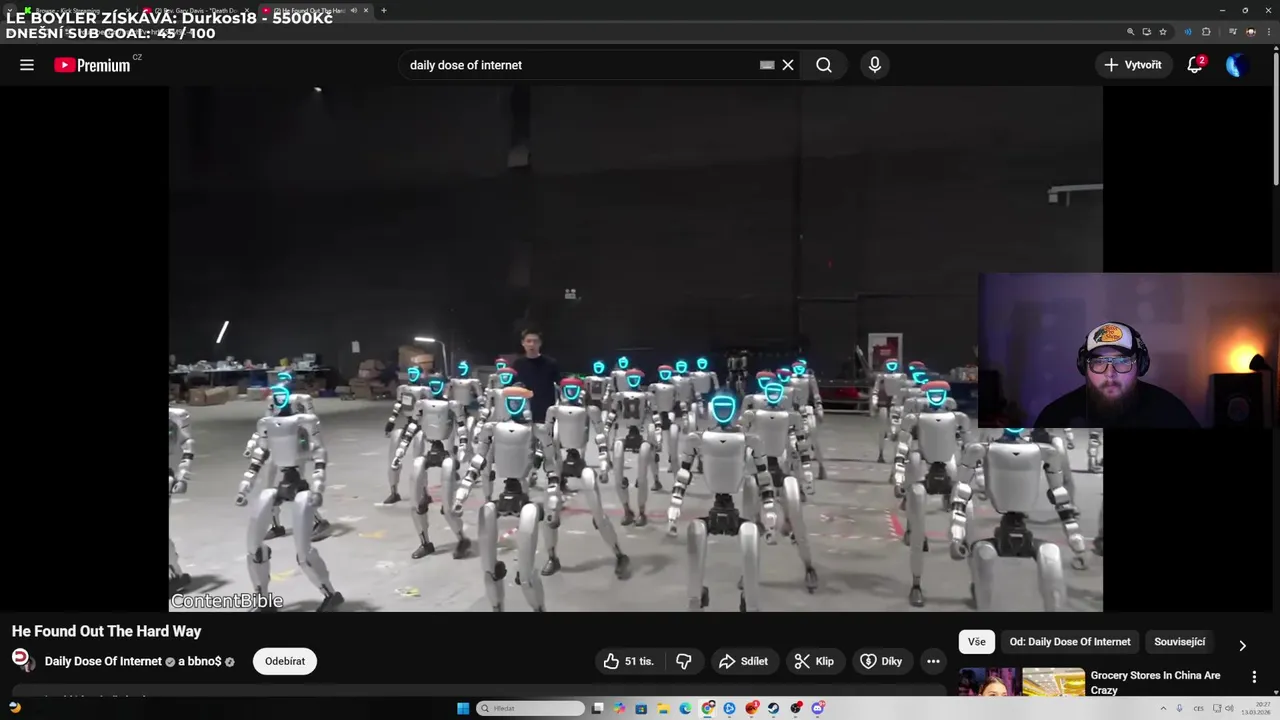The image size is (1280, 720).
Task: Open options menu for Grocery Stores video
Action: (x=1254, y=677)
